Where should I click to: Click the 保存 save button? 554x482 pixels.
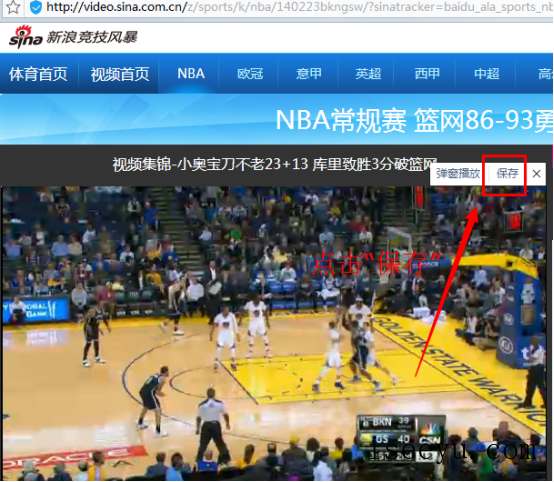click(x=507, y=174)
